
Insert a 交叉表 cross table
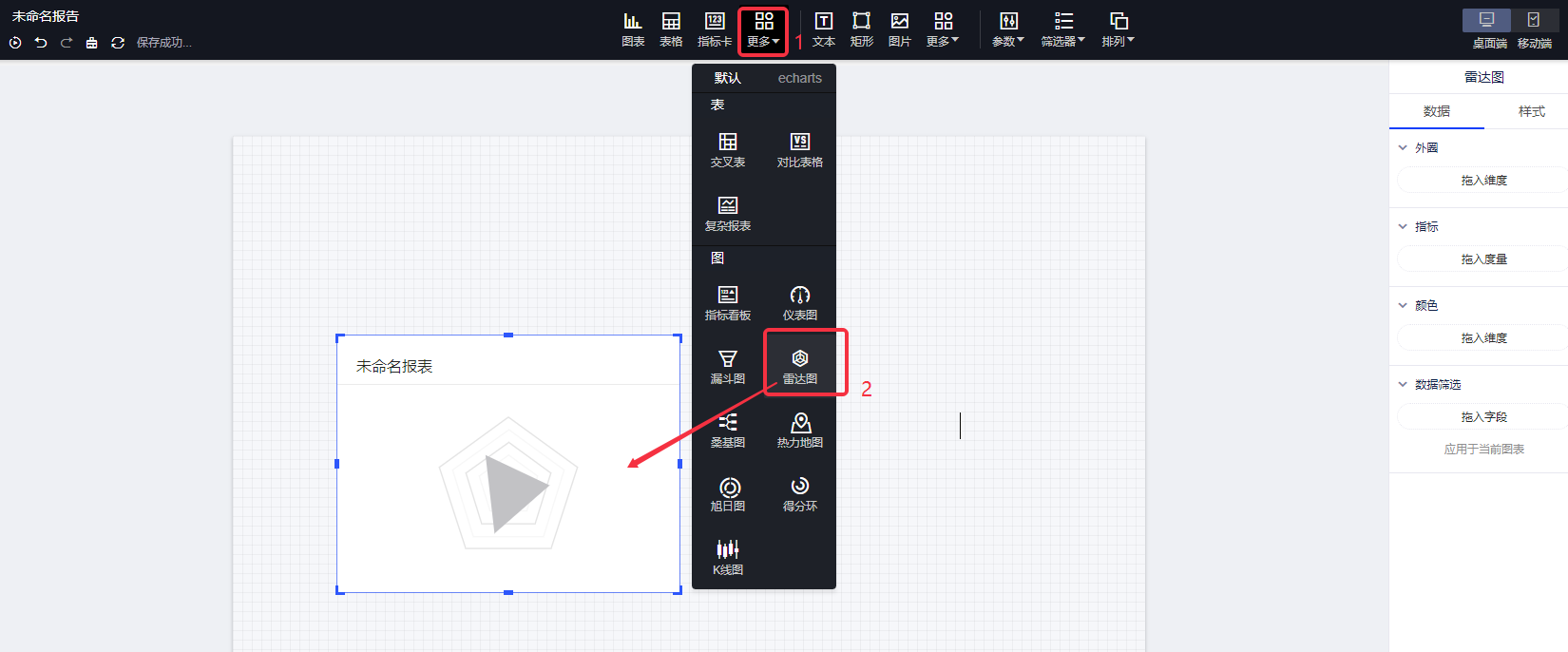click(728, 148)
